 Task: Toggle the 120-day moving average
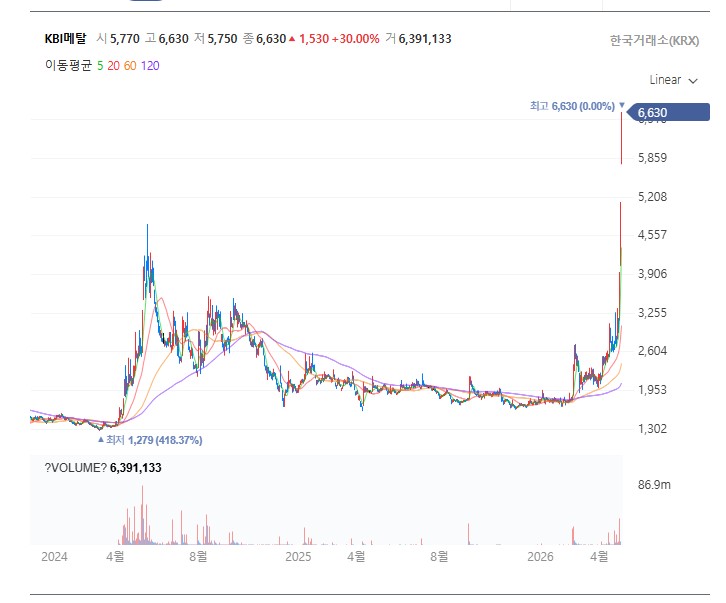tap(150, 66)
